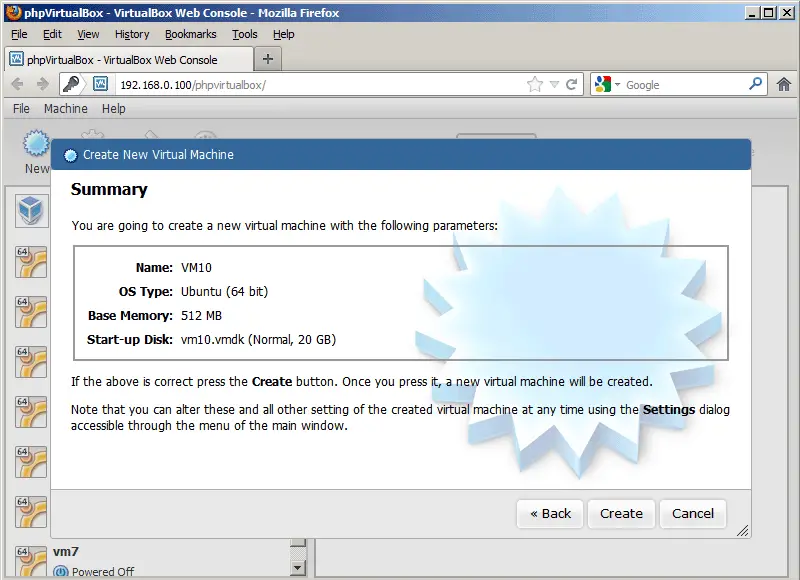Bookmark this page with the star icon
800x580 pixels.
coord(535,84)
